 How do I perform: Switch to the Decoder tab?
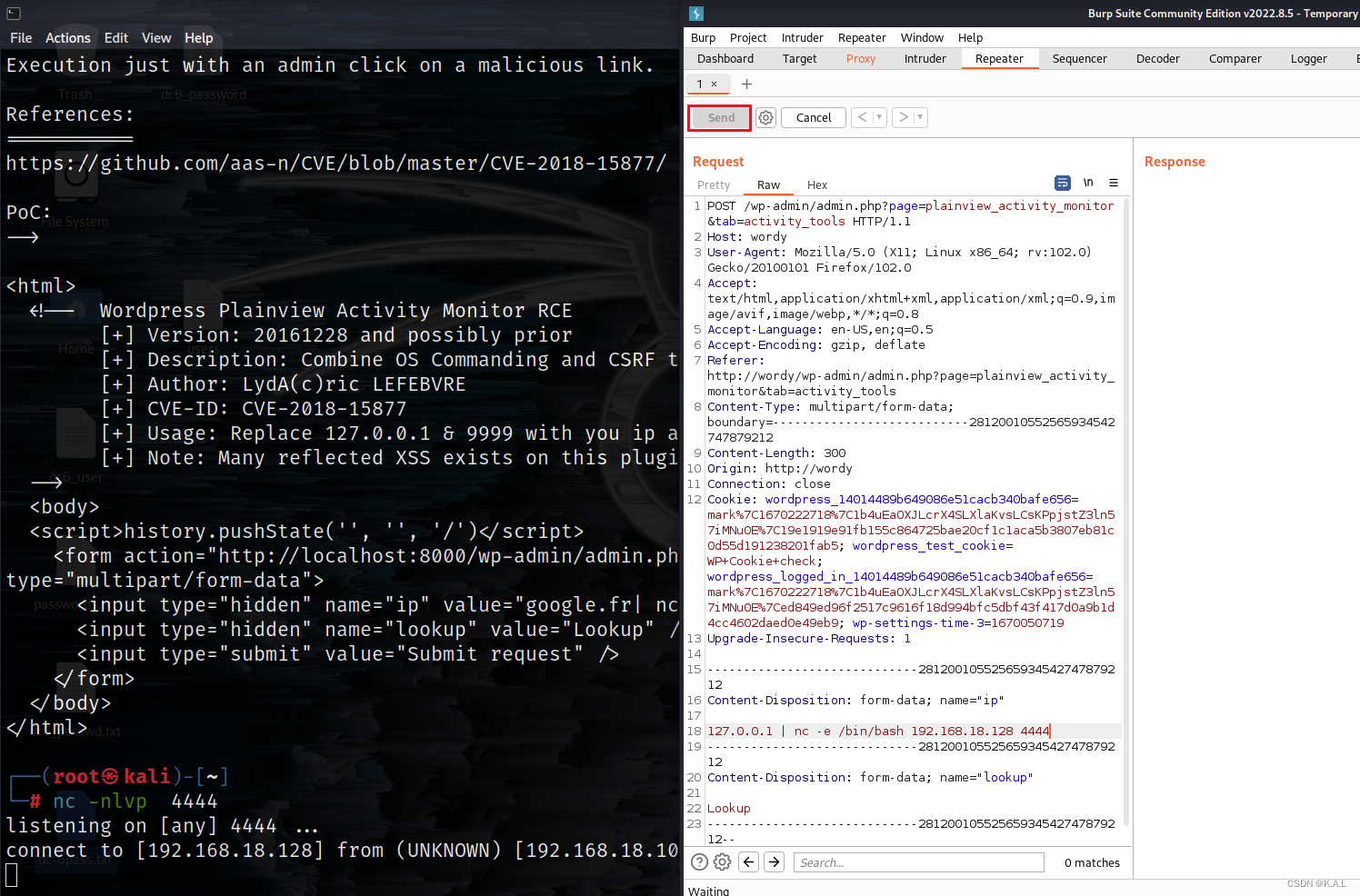pyautogui.click(x=1158, y=59)
